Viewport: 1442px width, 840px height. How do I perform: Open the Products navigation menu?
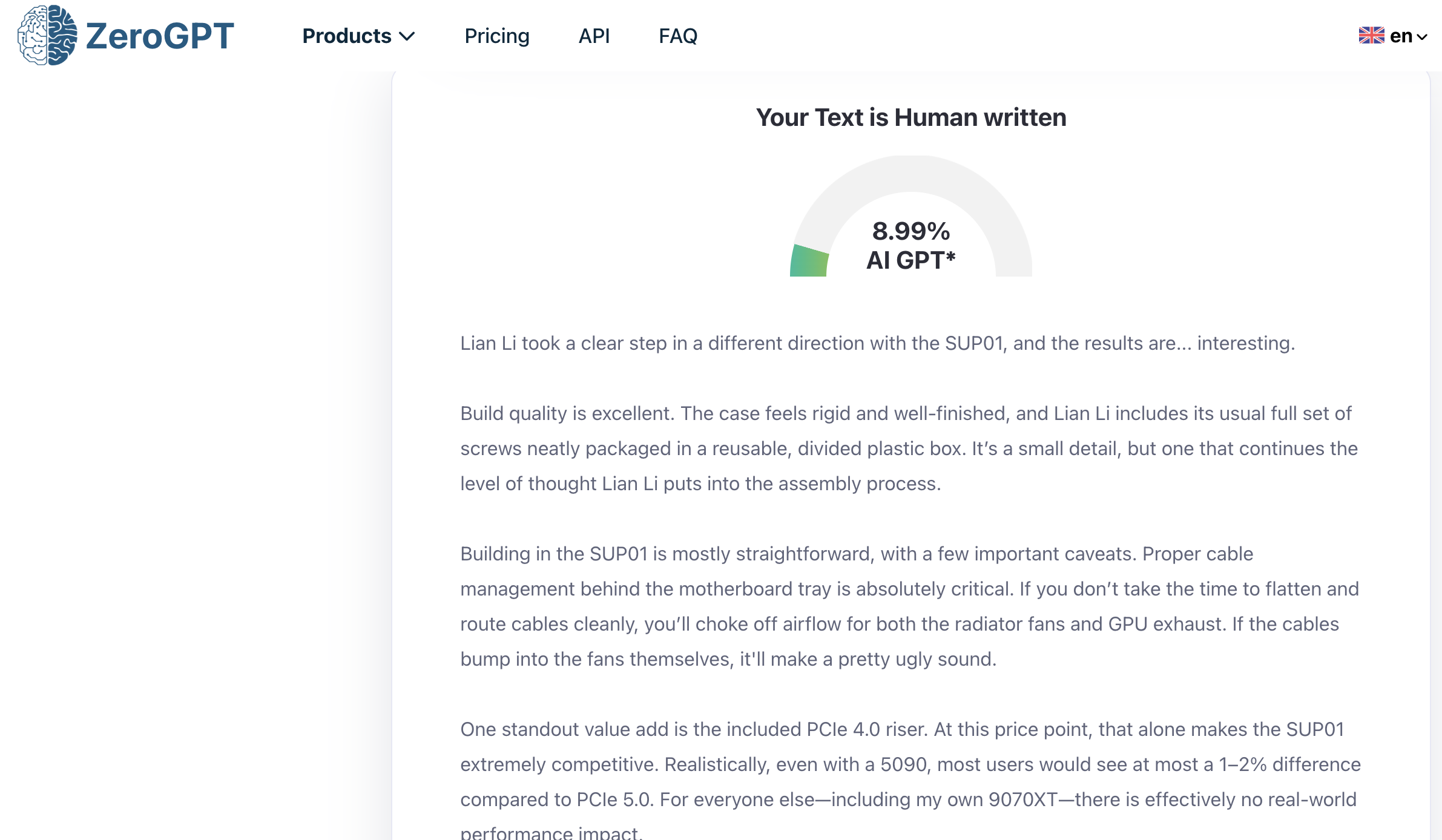pyautogui.click(x=347, y=36)
